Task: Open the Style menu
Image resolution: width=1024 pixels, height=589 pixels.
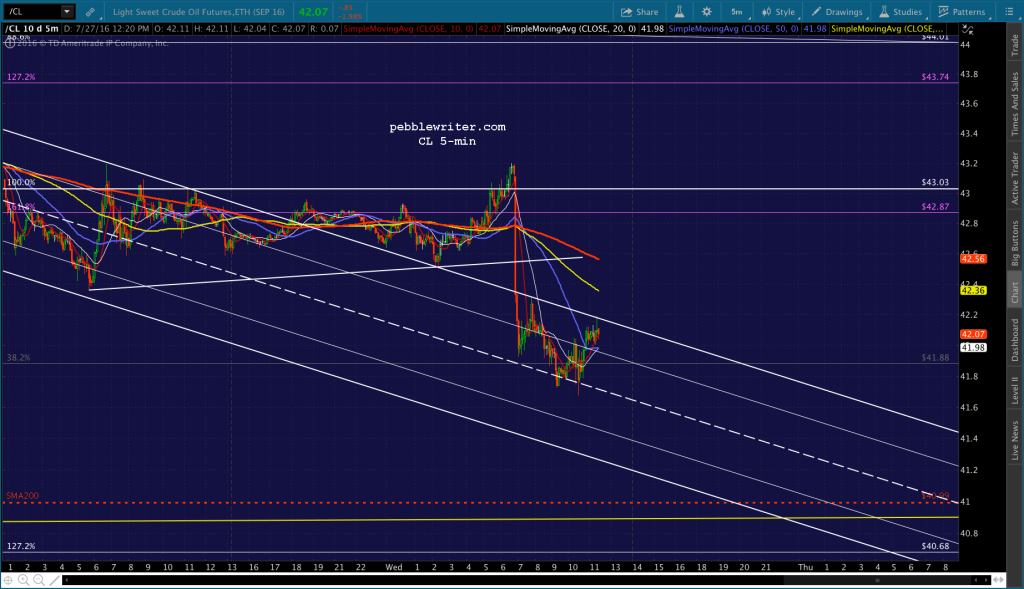Action: 778,12
